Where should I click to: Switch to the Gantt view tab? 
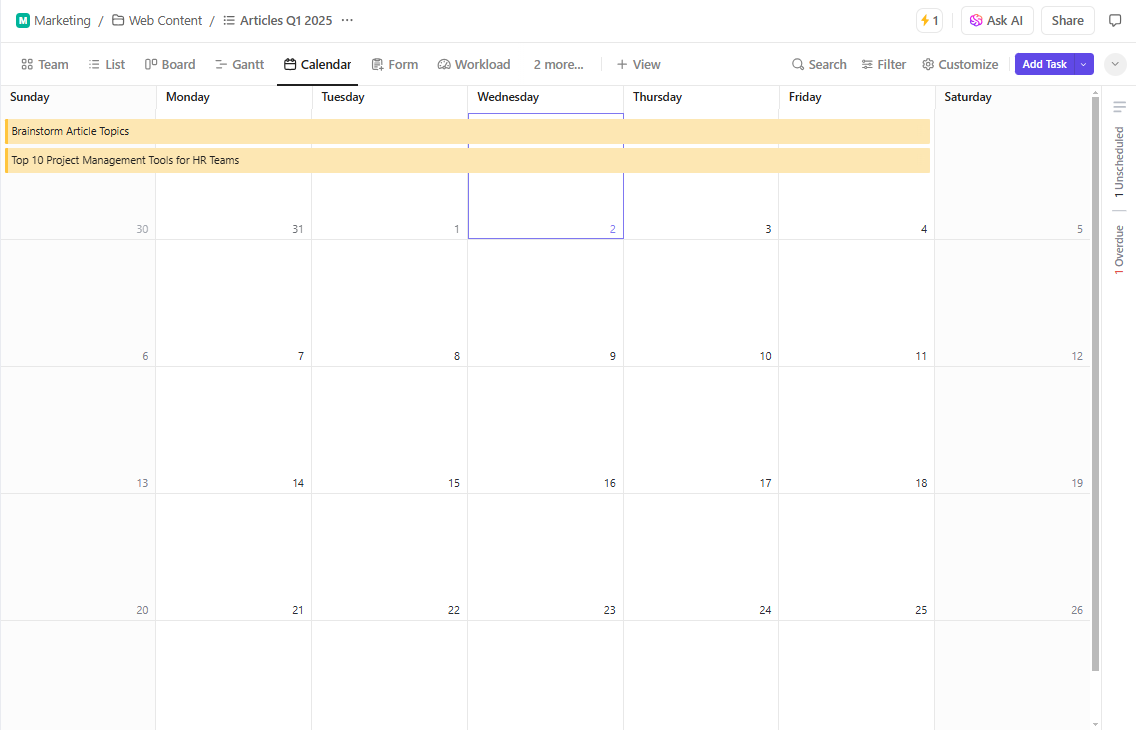[240, 64]
